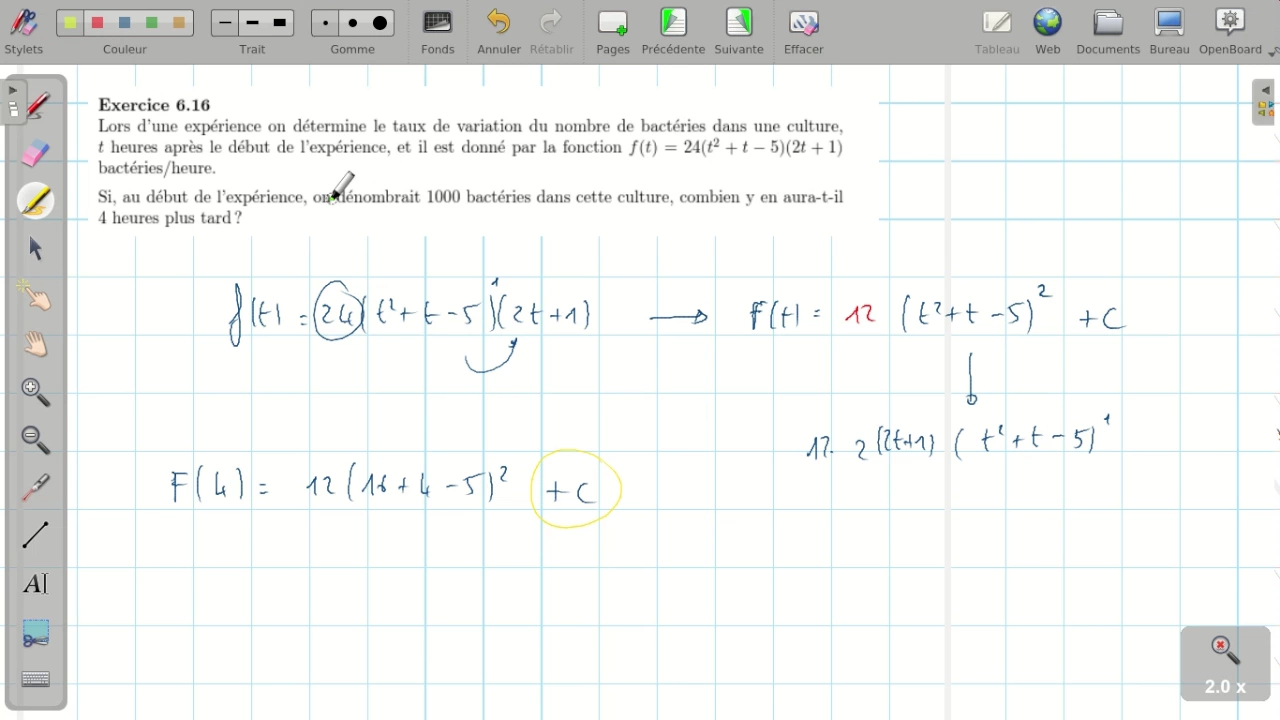Select the Laser pointer tool
1280x720 pixels.
click(x=36, y=488)
